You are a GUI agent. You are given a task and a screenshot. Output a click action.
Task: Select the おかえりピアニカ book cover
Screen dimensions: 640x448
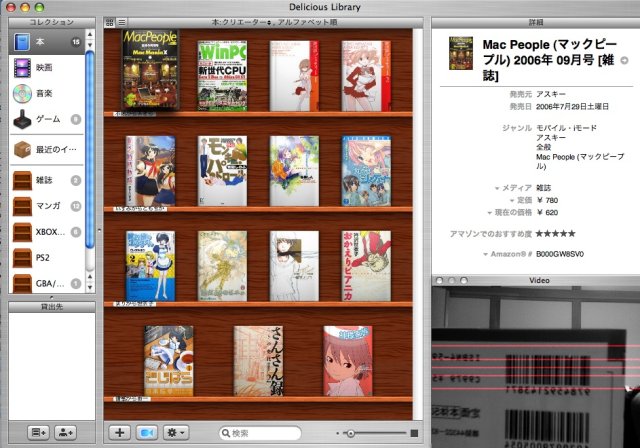pyautogui.click(x=366, y=266)
